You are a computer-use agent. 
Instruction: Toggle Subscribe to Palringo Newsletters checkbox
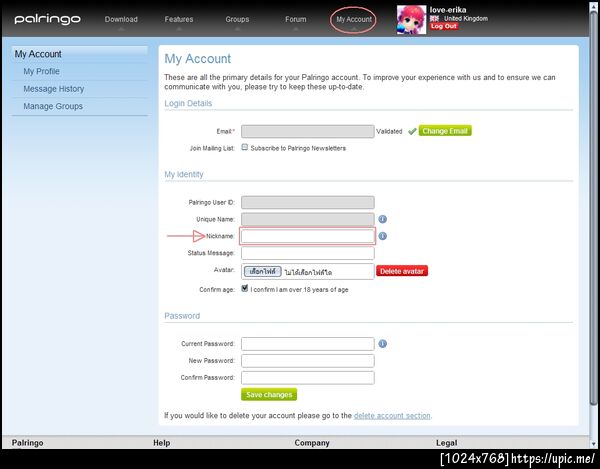click(x=245, y=147)
